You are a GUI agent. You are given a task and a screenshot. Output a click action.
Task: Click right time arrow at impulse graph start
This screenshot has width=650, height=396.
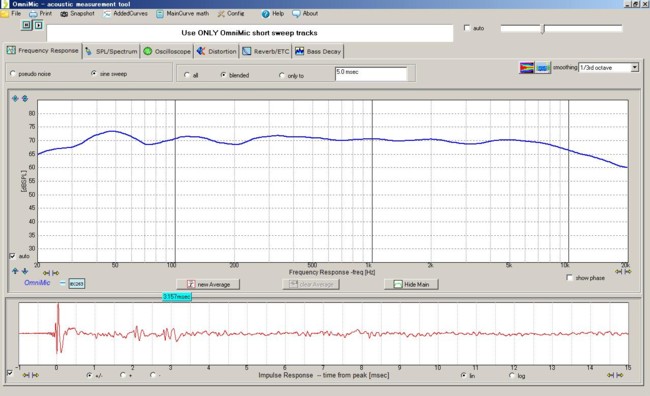click(35, 375)
